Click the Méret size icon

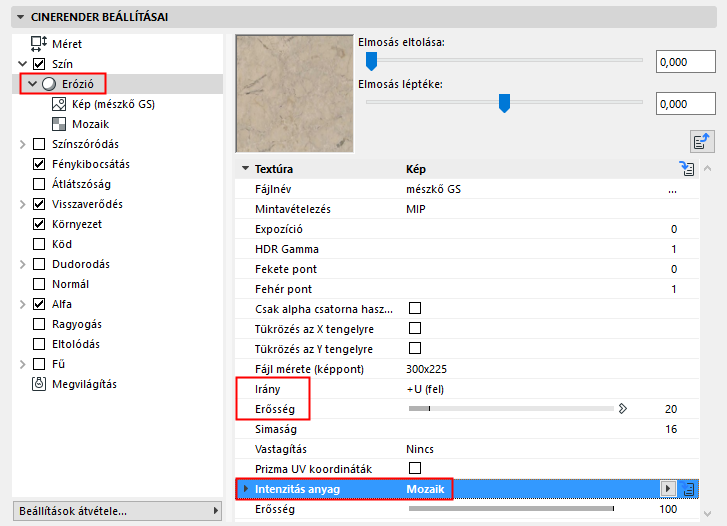click(38, 44)
